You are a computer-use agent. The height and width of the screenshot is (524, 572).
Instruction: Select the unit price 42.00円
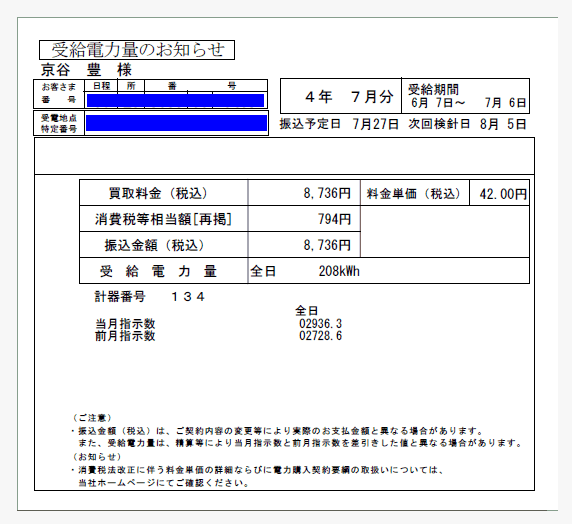[x=503, y=194]
